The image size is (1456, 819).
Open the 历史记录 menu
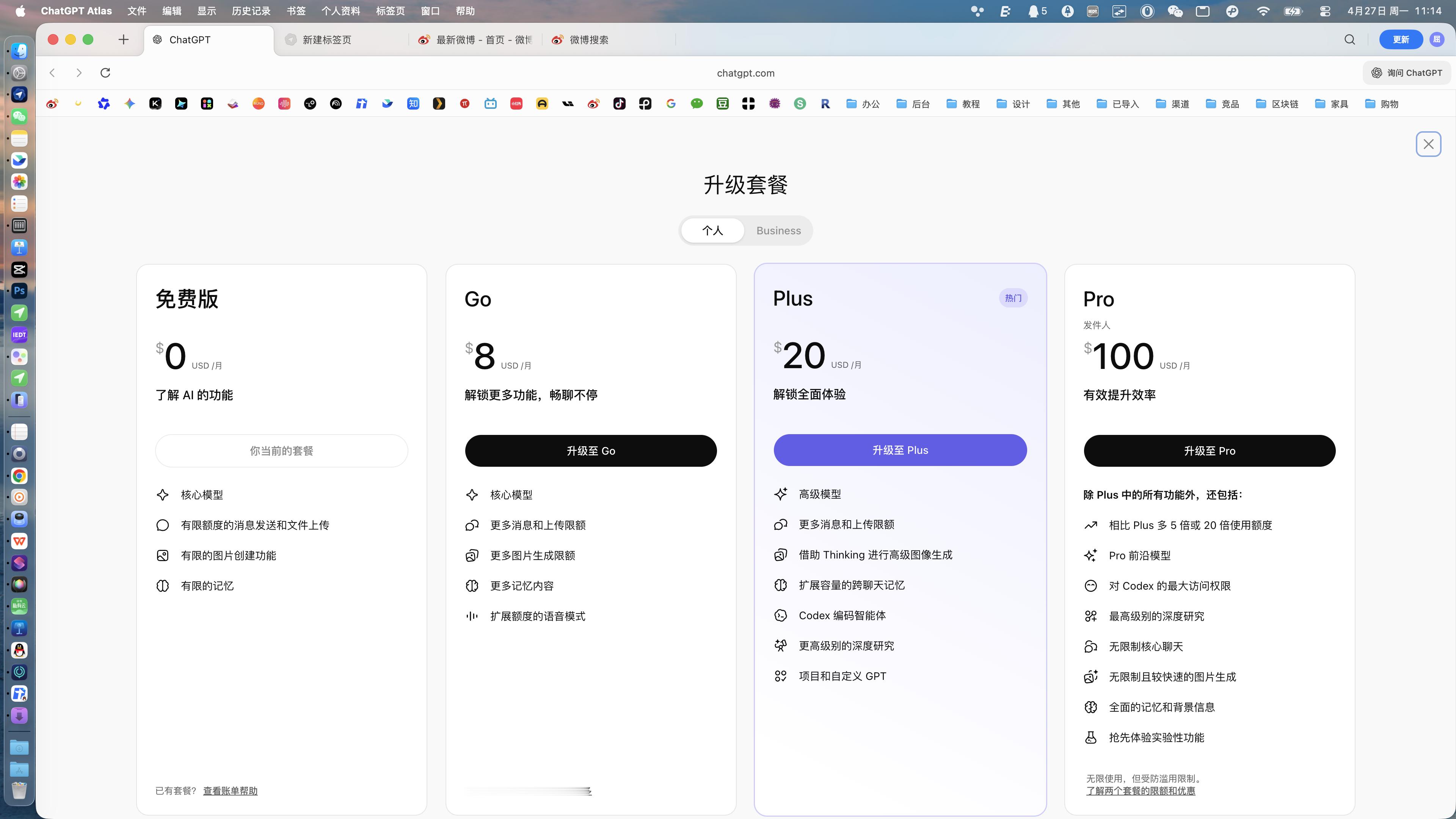click(x=251, y=11)
